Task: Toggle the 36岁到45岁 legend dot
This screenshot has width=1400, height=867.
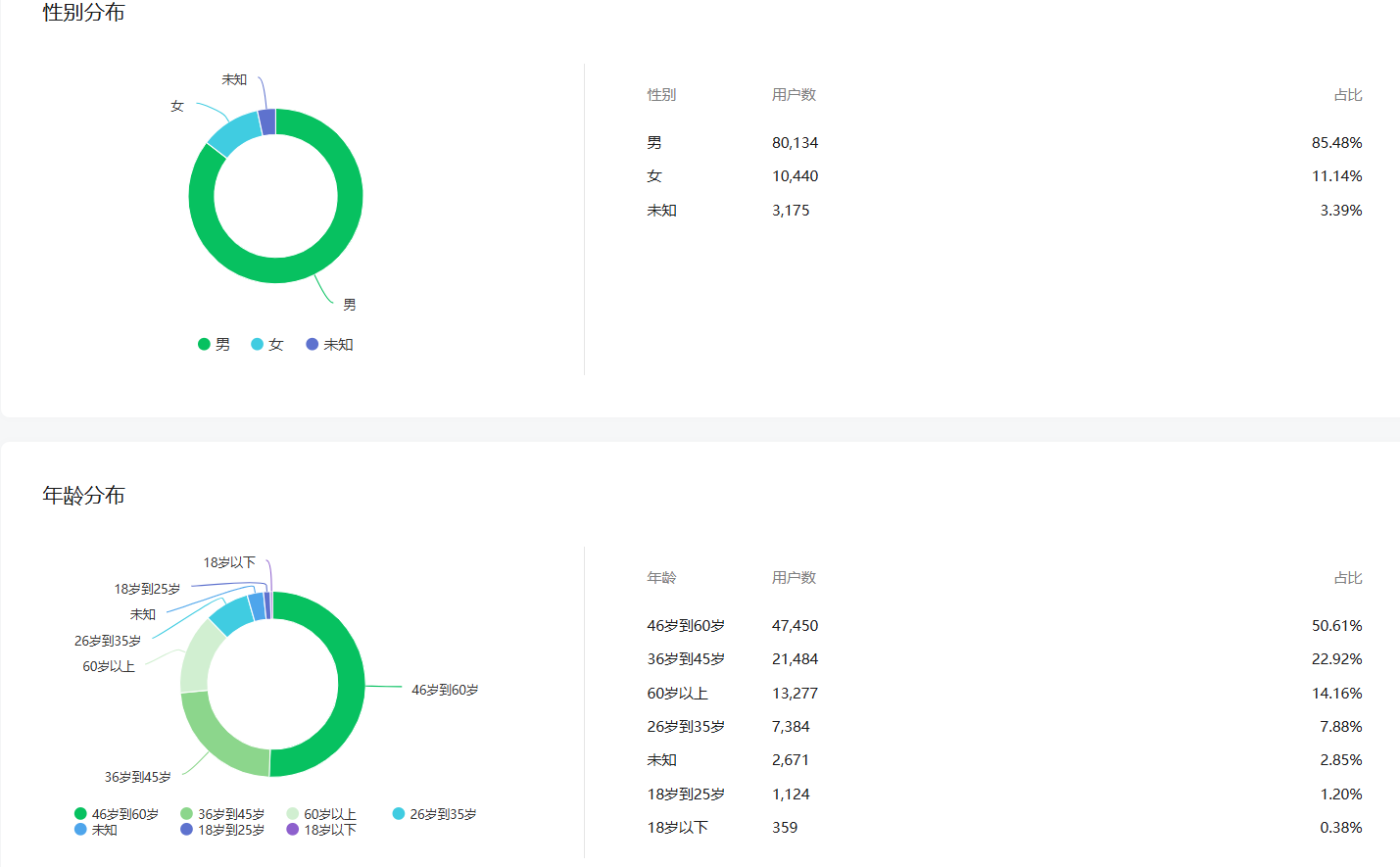Action: pos(186,814)
